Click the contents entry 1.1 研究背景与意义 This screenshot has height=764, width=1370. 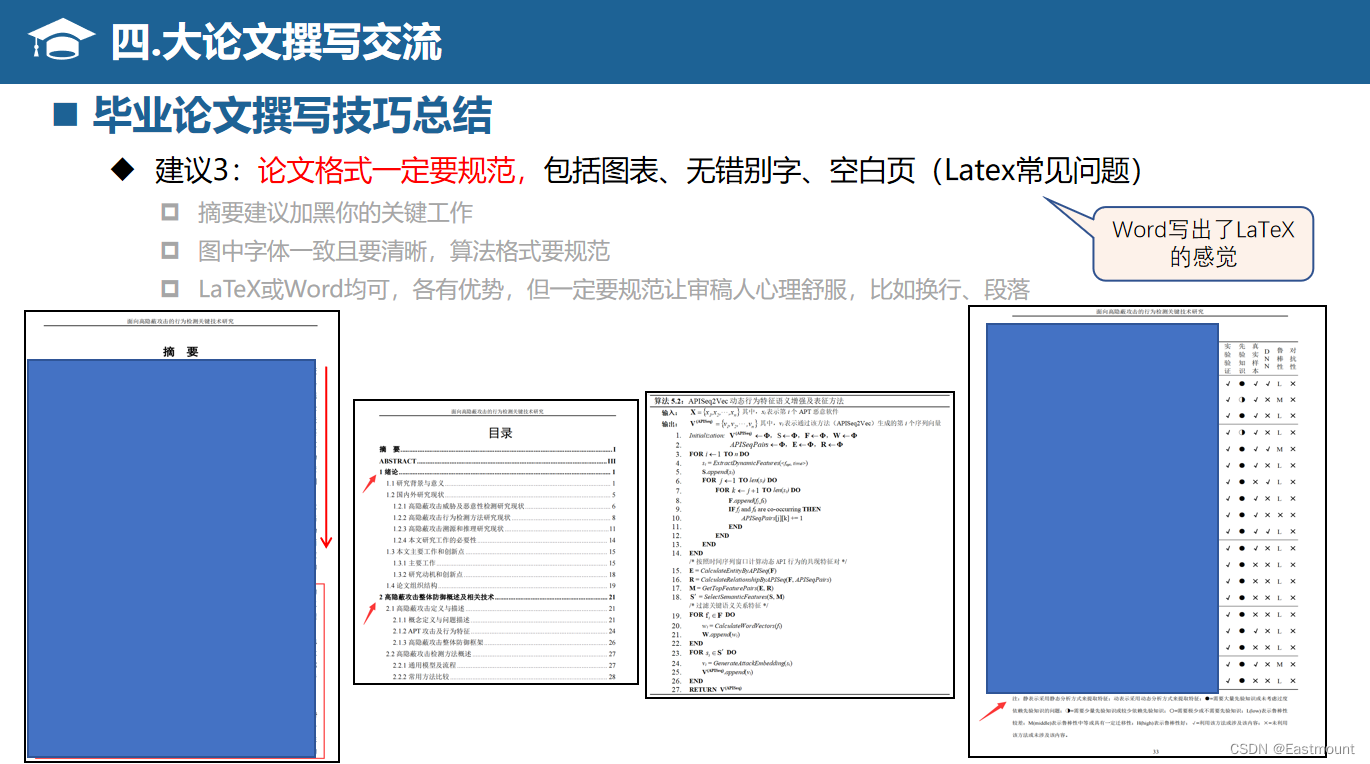click(x=500, y=483)
